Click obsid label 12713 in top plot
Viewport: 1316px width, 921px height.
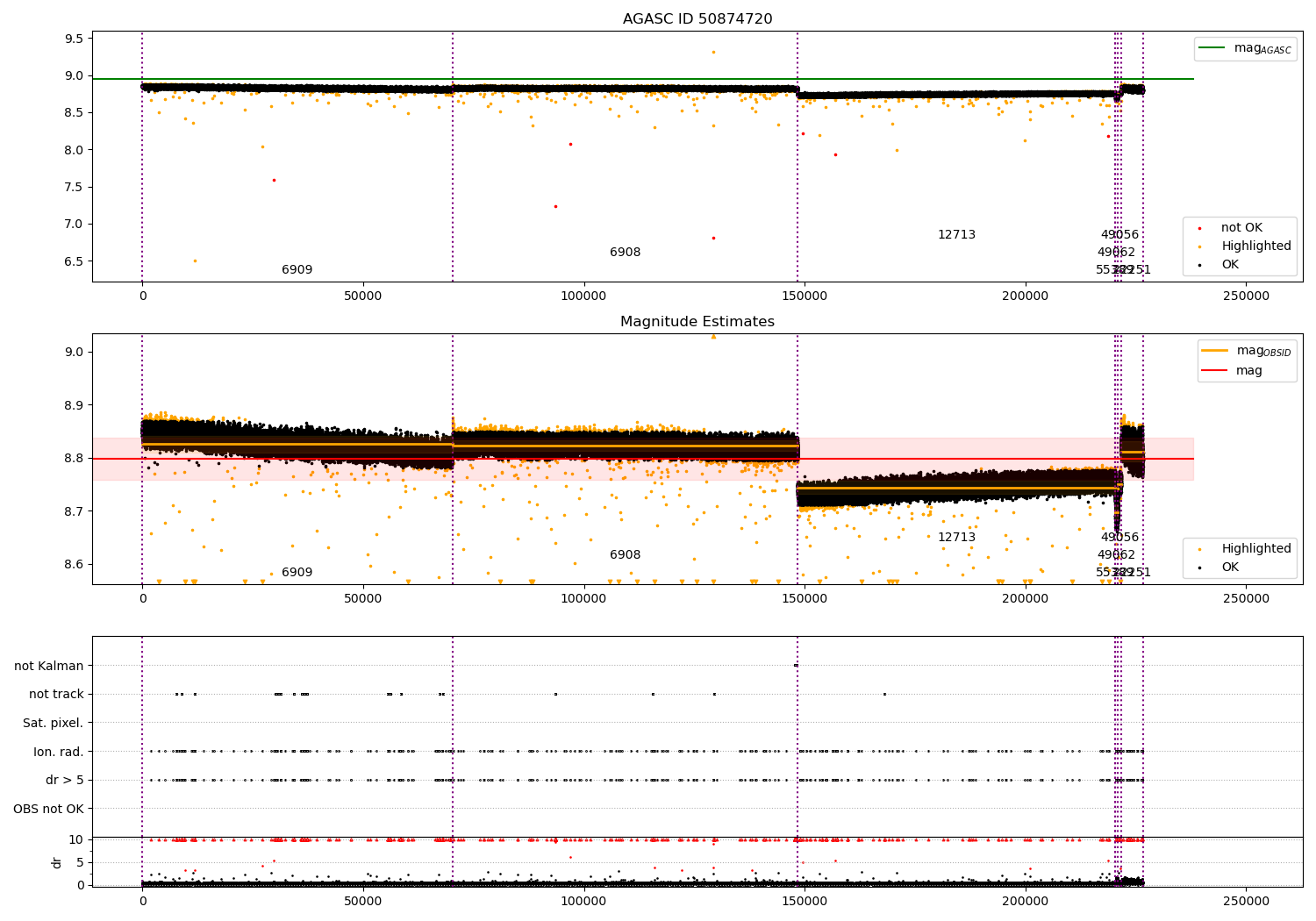(x=956, y=235)
